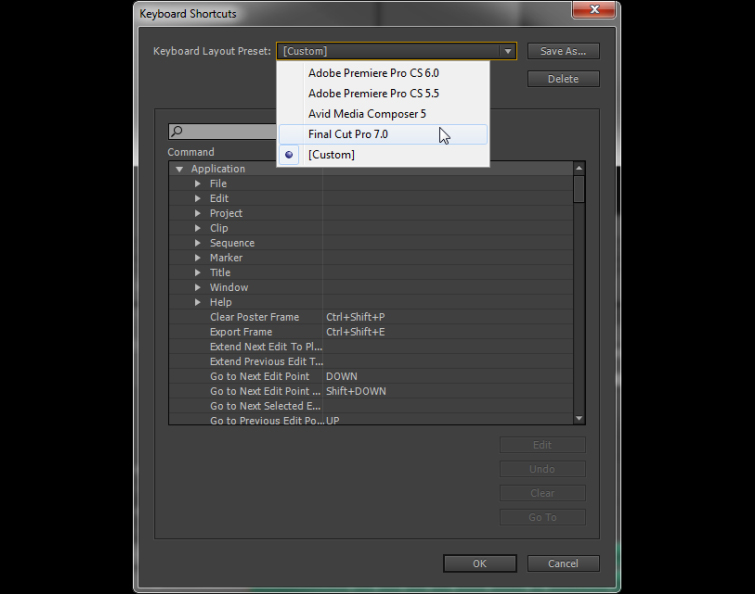
Task: Click the command list scroll down arrow
Action: (x=579, y=418)
